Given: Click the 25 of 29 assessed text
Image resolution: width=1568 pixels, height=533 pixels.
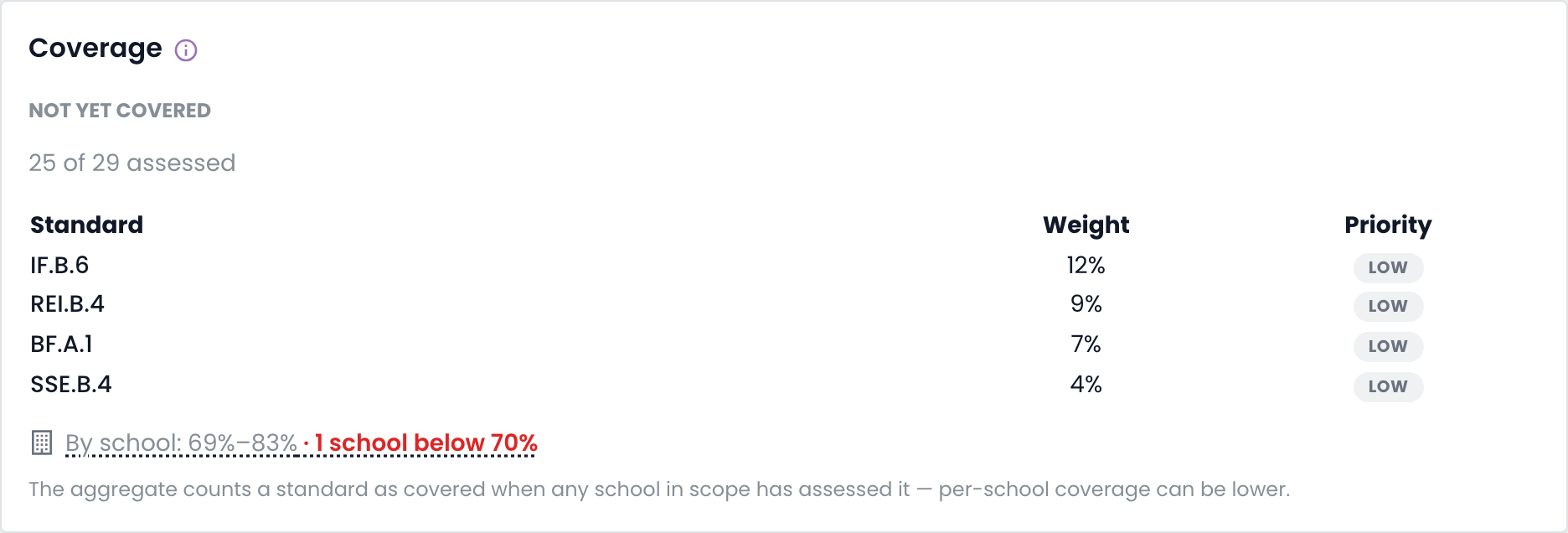Looking at the screenshot, I should click(132, 163).
